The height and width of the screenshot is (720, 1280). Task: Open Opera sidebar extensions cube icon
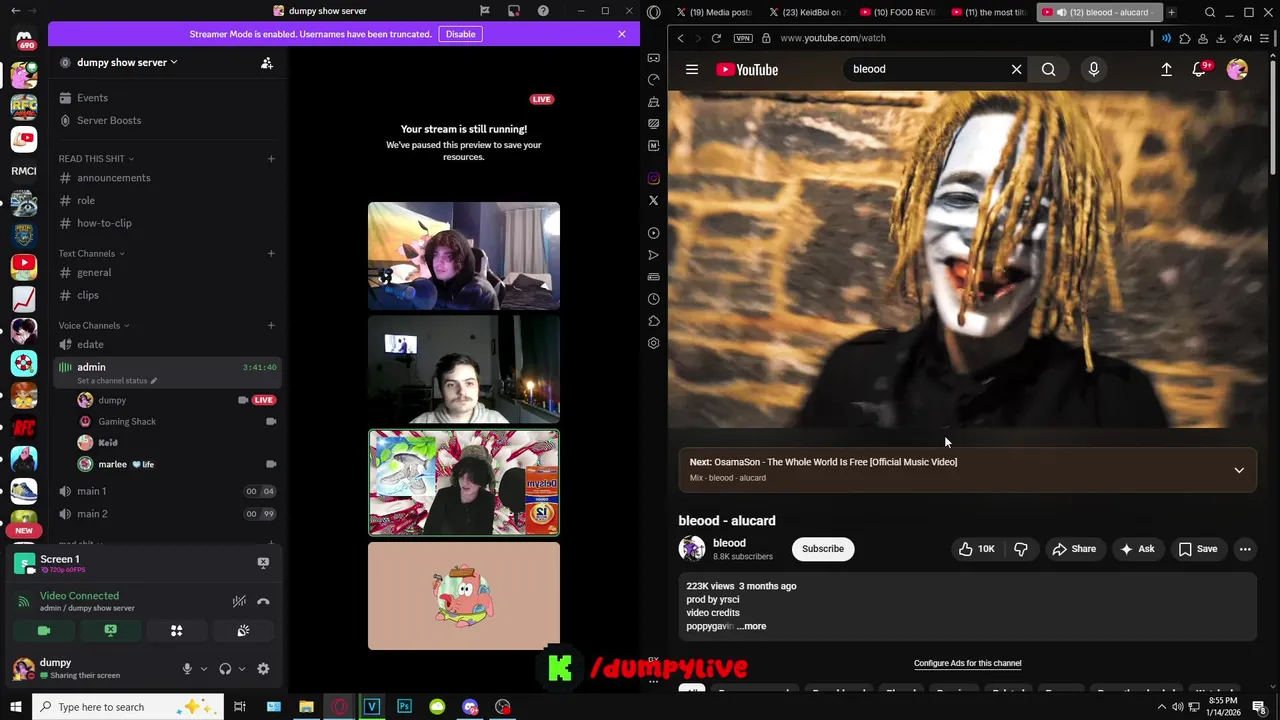pos(653,321)
